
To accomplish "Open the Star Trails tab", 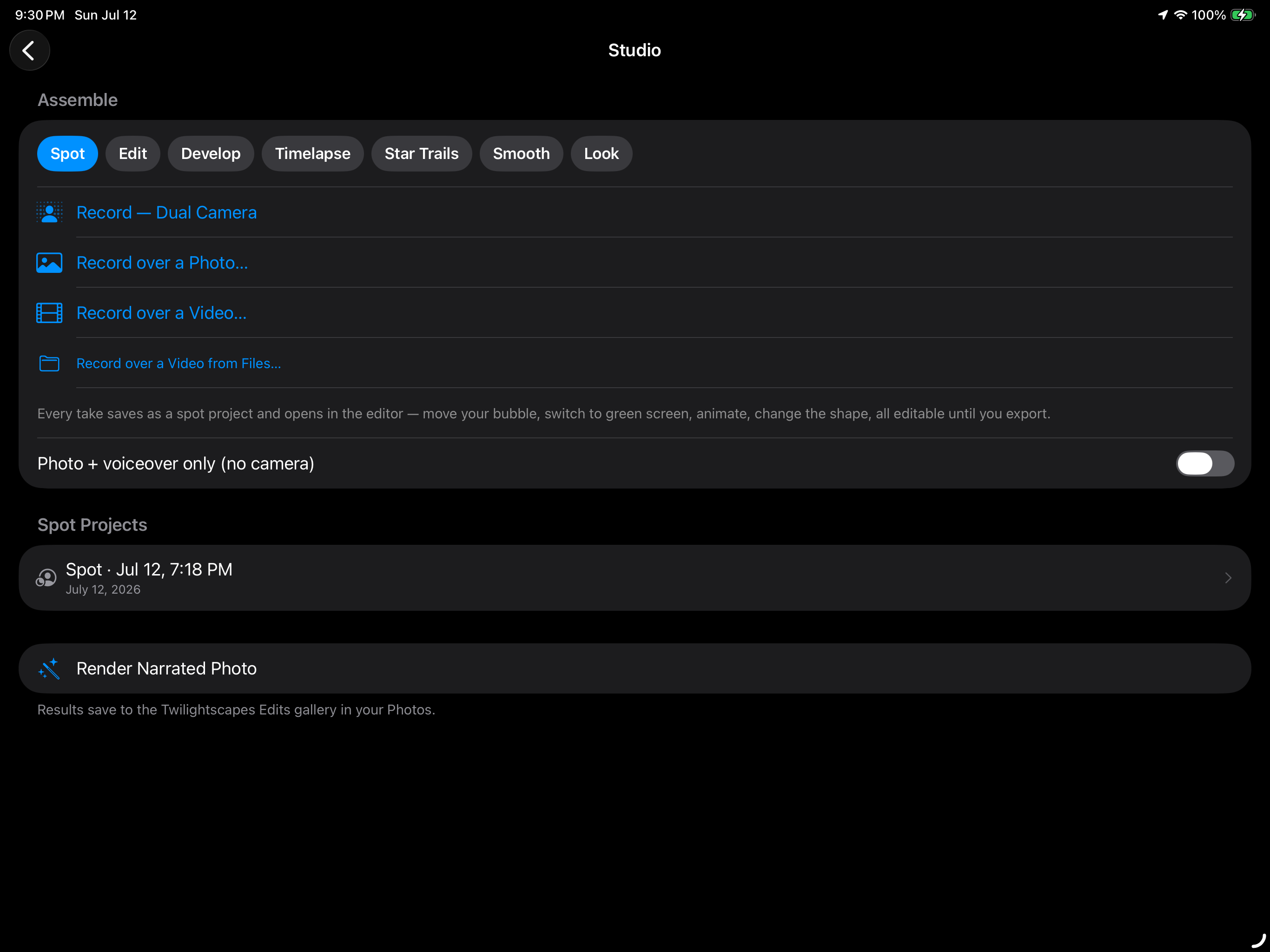I will coord(422,153).
